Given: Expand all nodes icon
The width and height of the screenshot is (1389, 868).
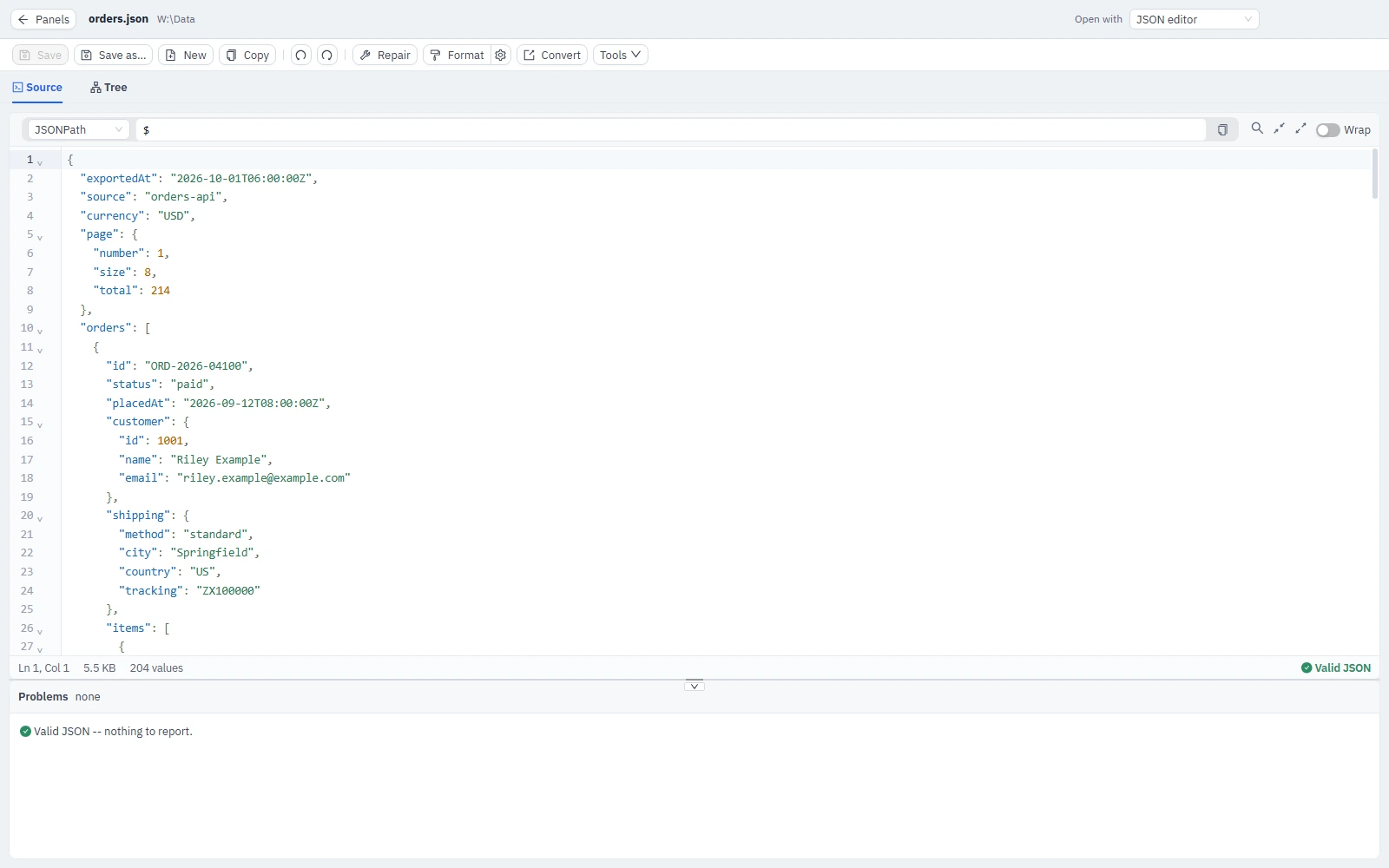Looking at the screenshot, I should 1300,128.
